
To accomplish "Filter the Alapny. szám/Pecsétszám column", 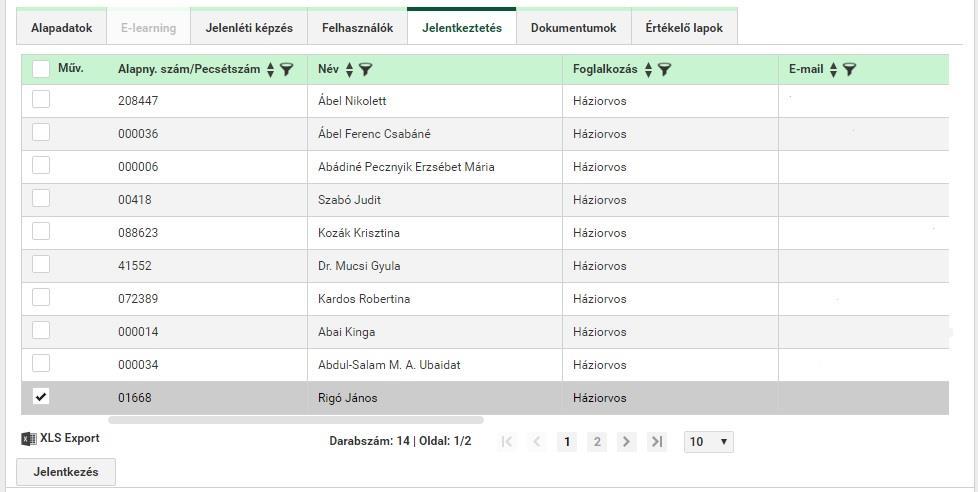I will (286, 69).
